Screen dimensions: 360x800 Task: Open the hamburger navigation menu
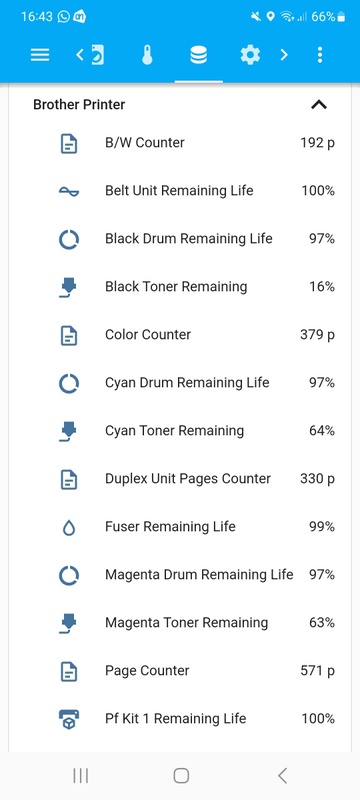point(40,55)
